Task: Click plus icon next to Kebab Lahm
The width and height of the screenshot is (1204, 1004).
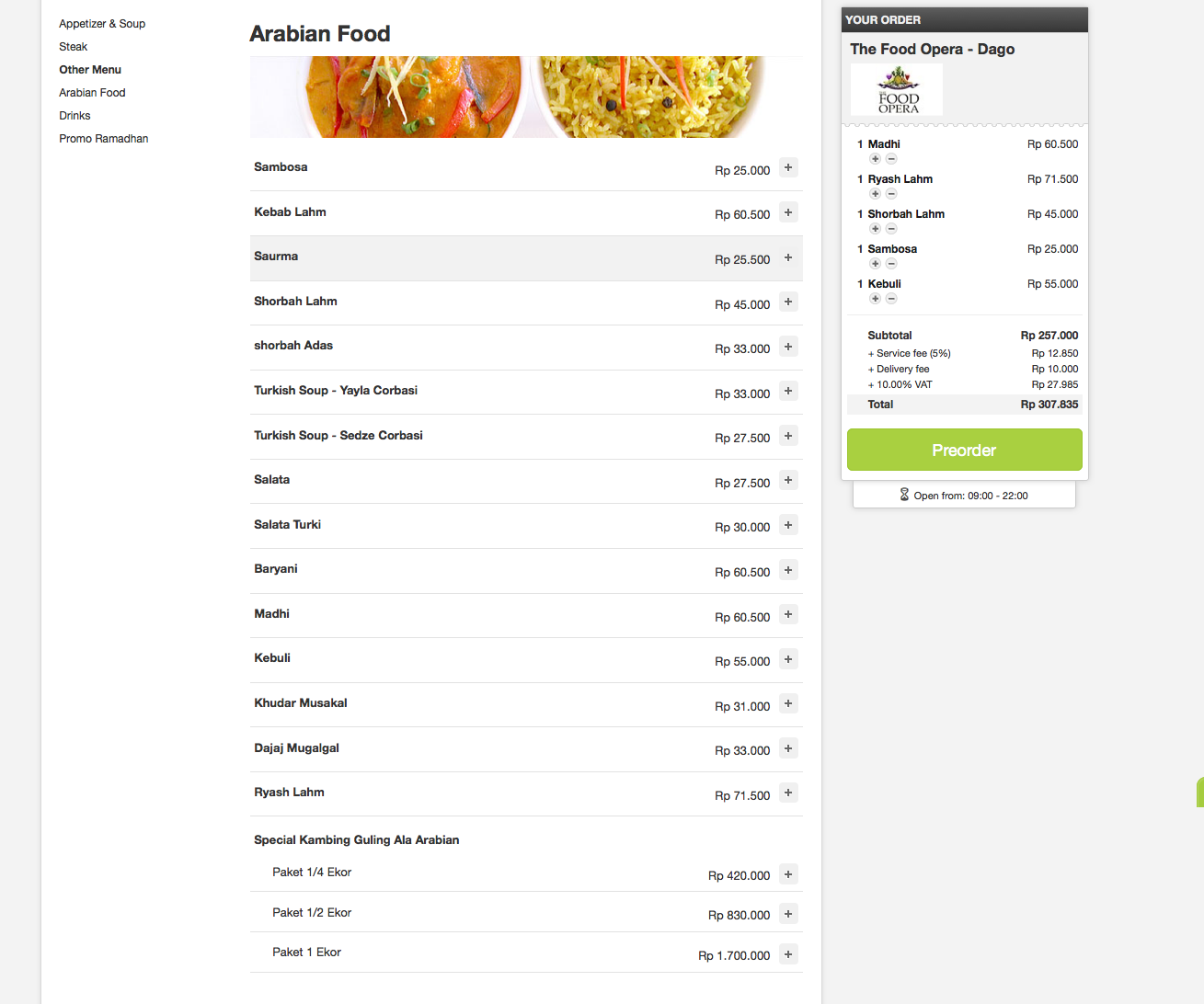Action: tap(788, 212)
